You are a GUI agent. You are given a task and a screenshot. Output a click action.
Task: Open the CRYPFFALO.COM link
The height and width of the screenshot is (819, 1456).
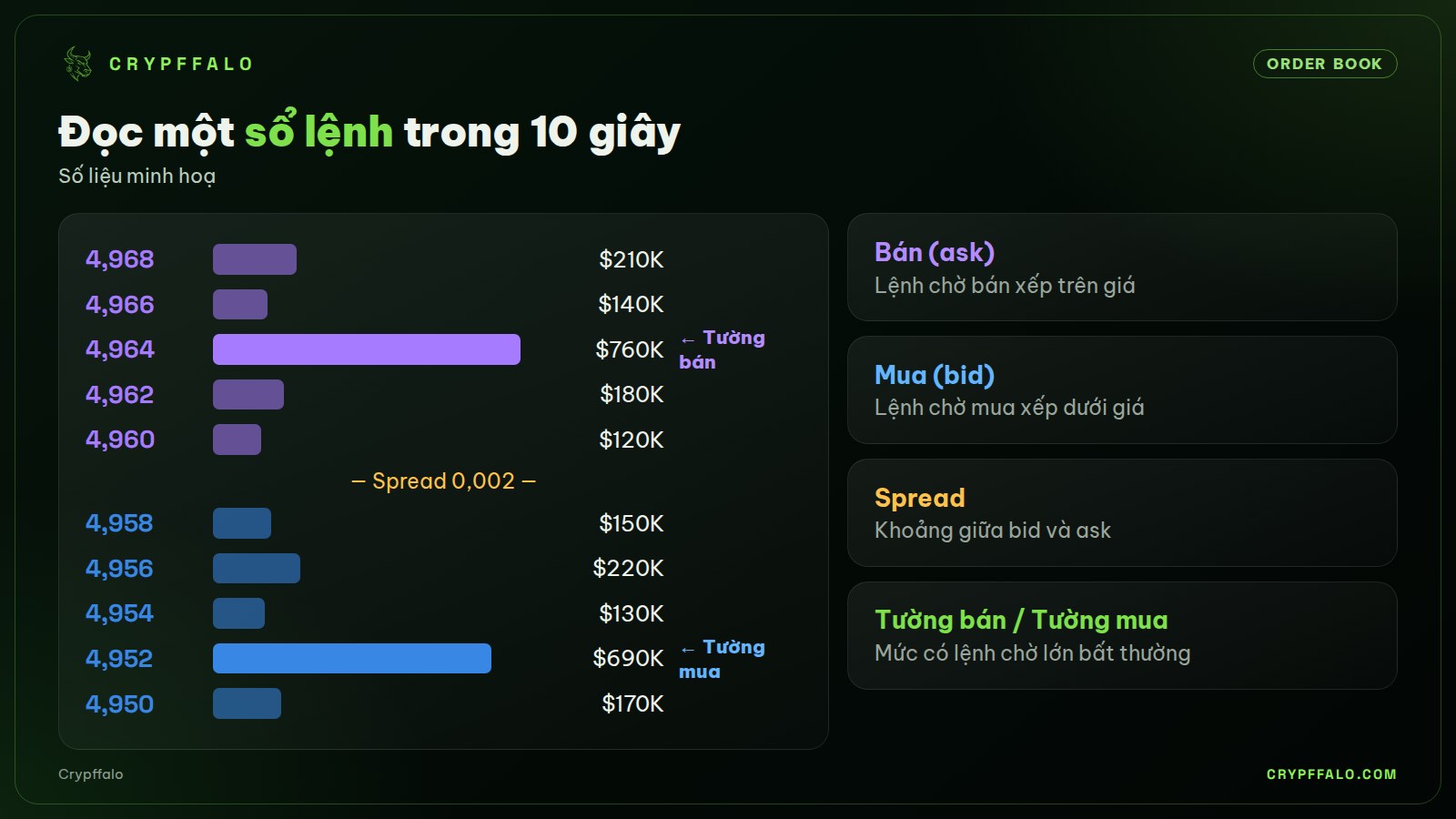(1331, 774)
